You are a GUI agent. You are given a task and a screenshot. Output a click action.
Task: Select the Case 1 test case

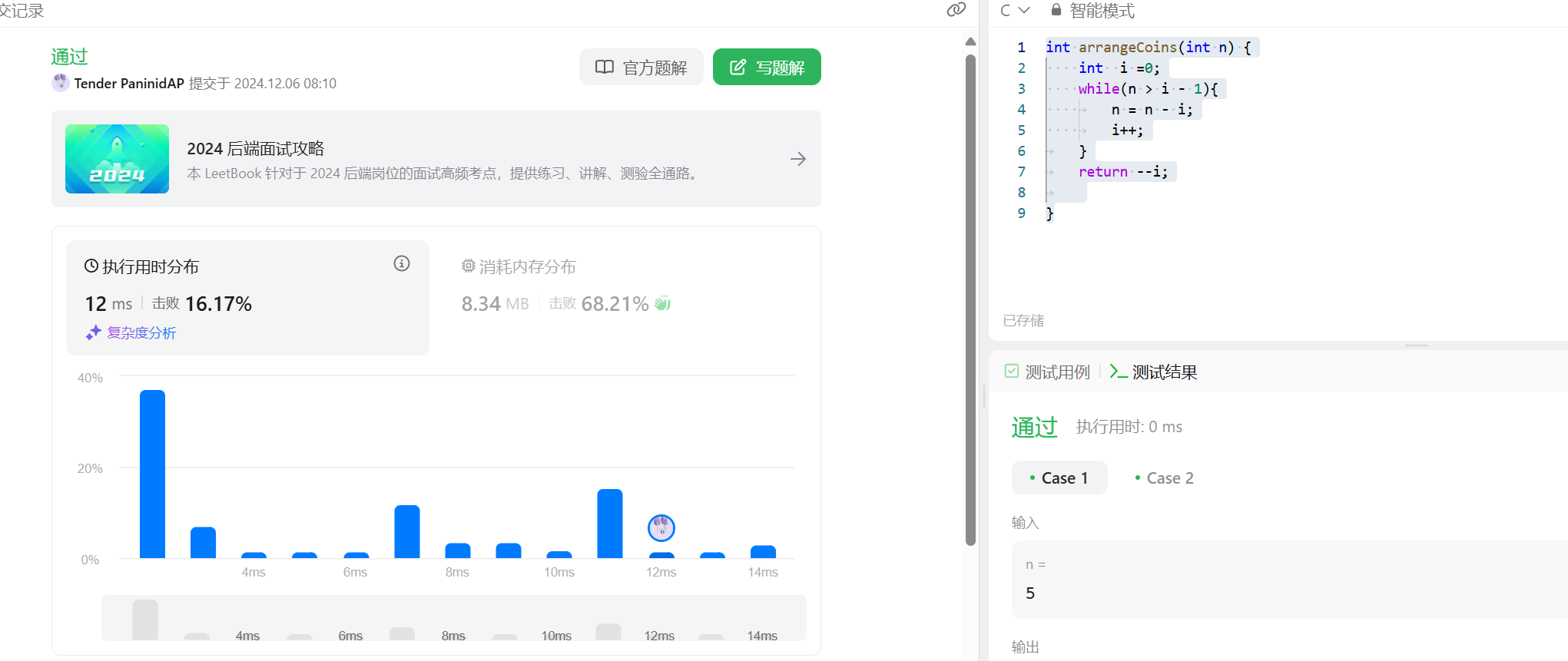[1059, 478]
